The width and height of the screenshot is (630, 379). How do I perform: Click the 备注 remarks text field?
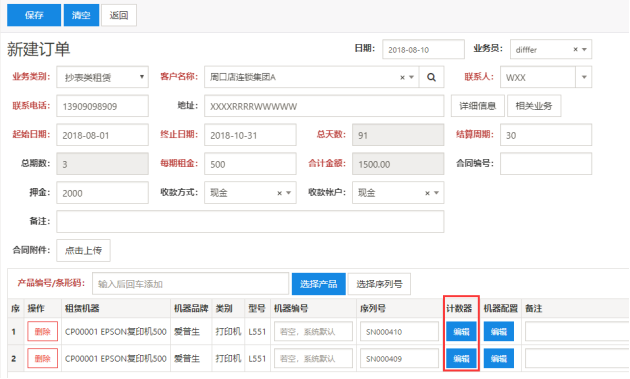point(250,221)
